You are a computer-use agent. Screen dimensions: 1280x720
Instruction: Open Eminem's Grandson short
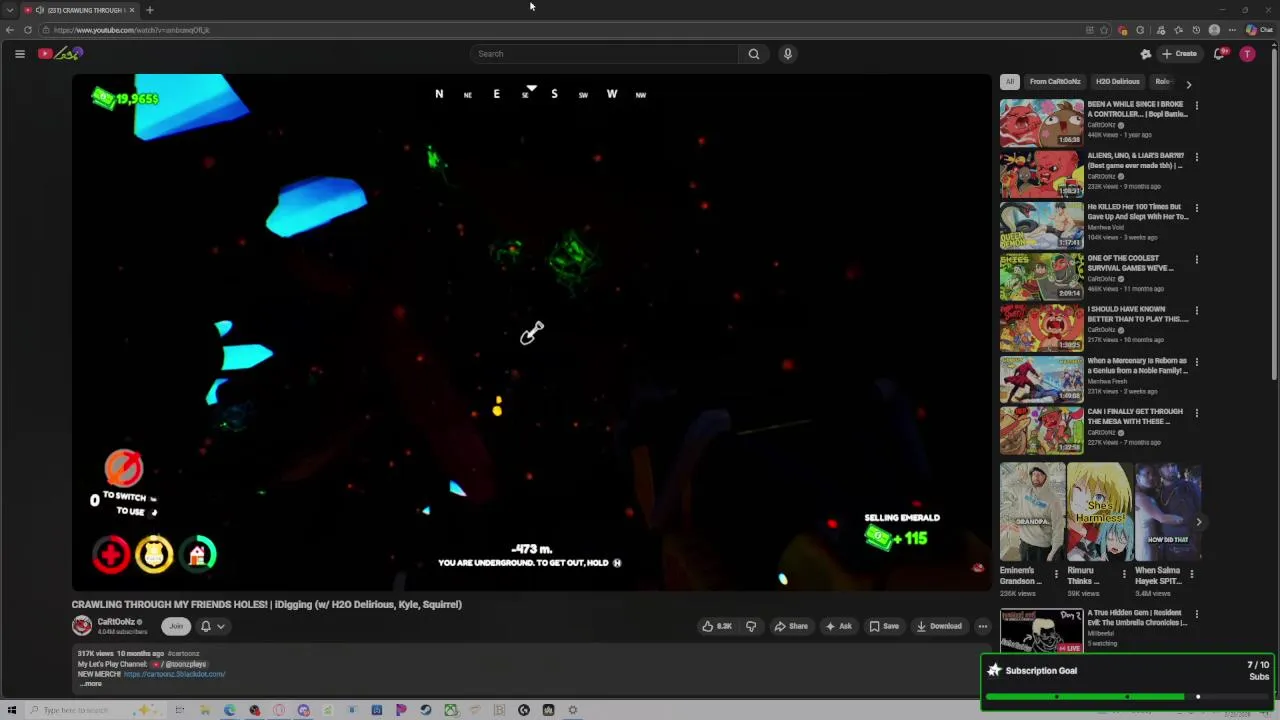click(1032, 511)
